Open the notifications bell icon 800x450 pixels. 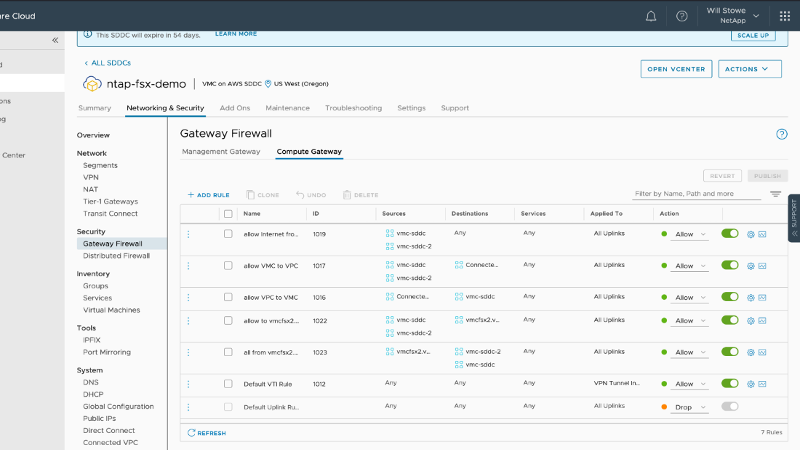[651, 16]
